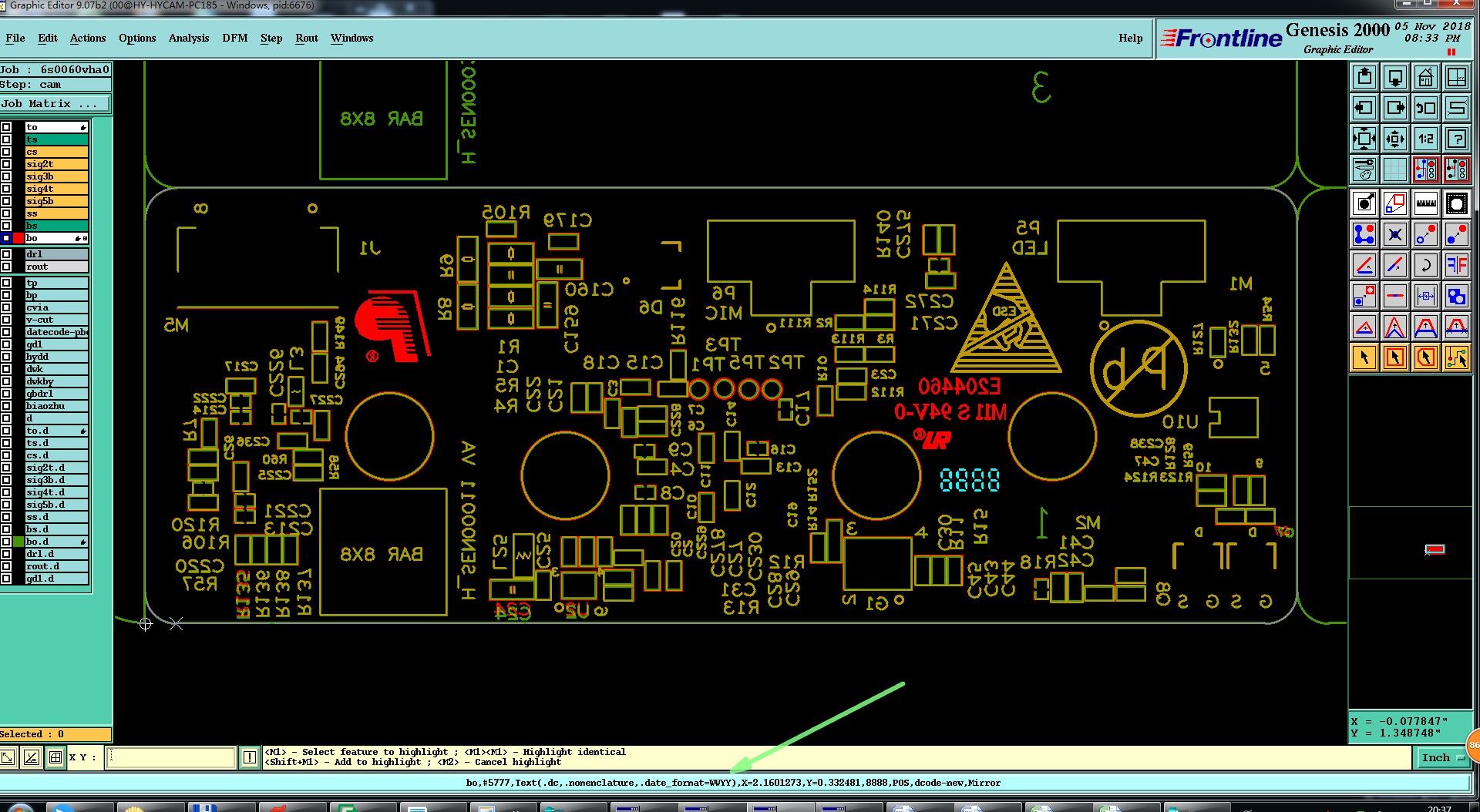
Task: Toggle checkbox for layer biaozhu
Action: (x=6, y=406)
